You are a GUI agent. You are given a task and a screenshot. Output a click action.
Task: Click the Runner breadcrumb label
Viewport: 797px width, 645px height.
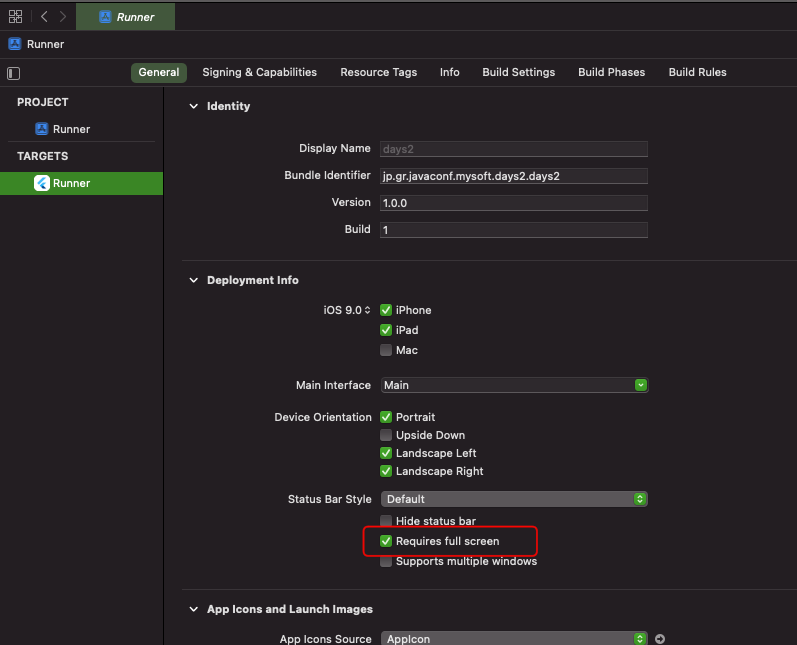[45, 44]
